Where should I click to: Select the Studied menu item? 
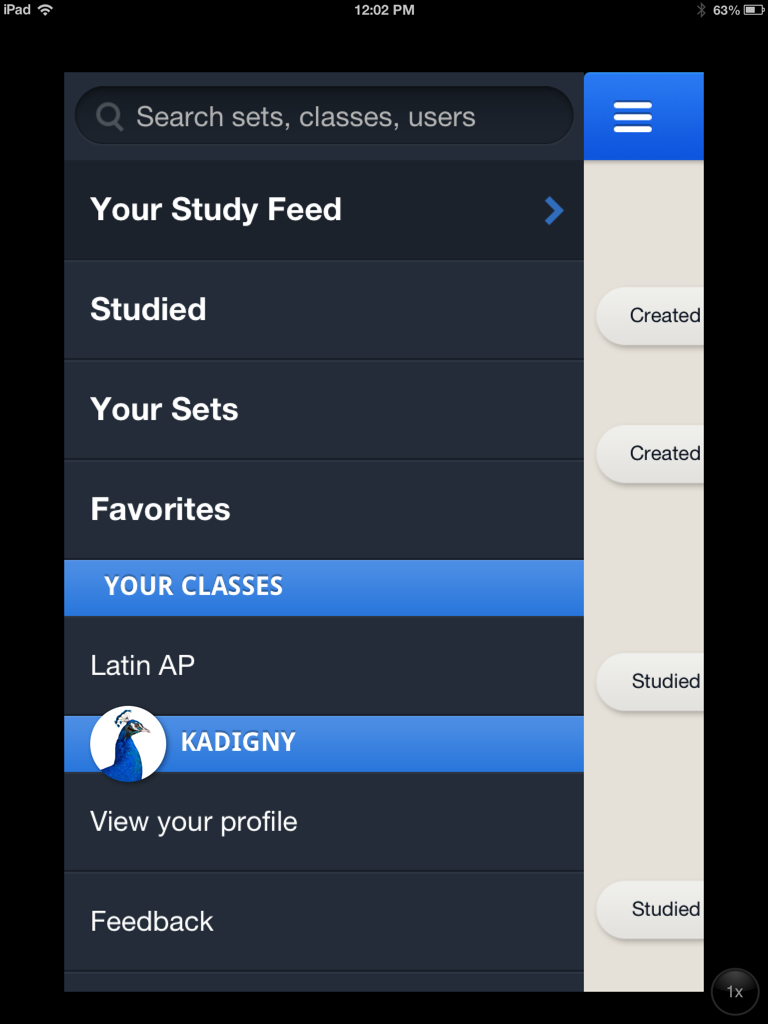324,310
